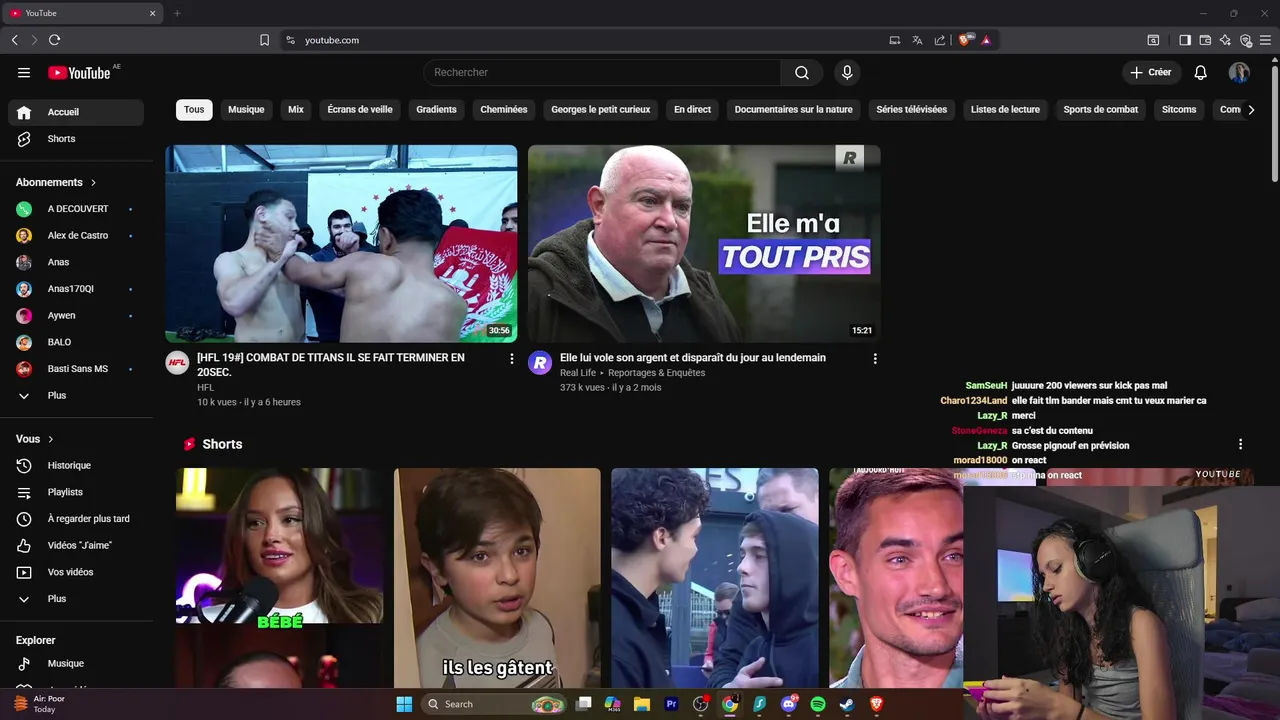Open Leo AI sparkle icon
Image resolution: width=1280 pixels, height=720 pixels.
1225,40
